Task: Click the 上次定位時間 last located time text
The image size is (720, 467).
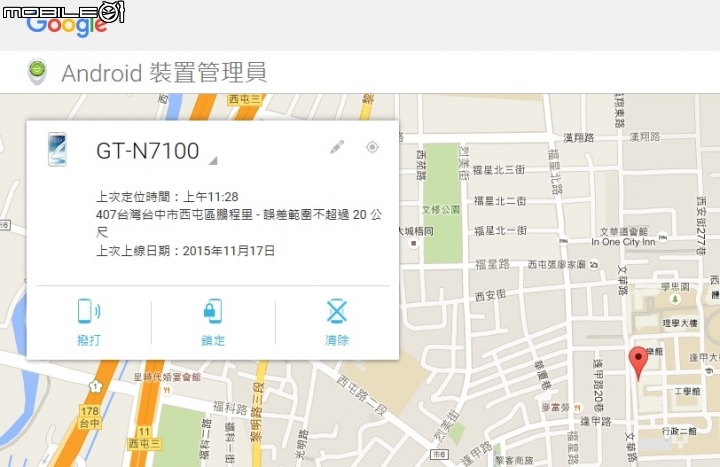Action: [167, 197]
